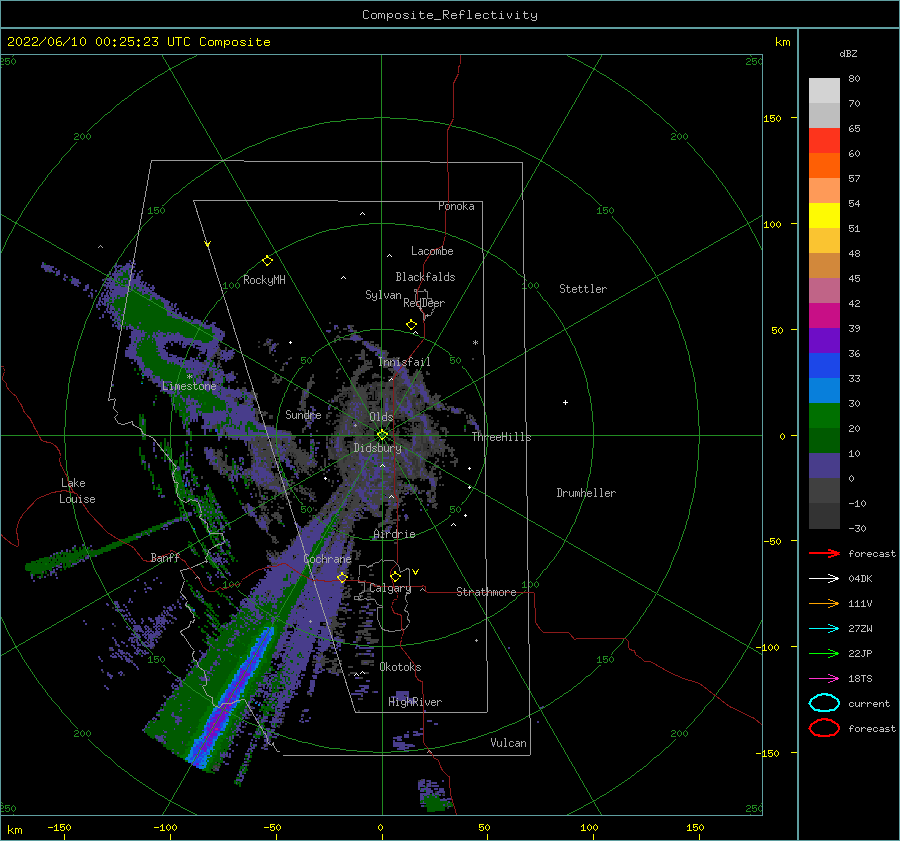The width and height of the screenshot is (900, 841).
Task: Click the yellow diamond marker near RockyMH
Action: 267,261
